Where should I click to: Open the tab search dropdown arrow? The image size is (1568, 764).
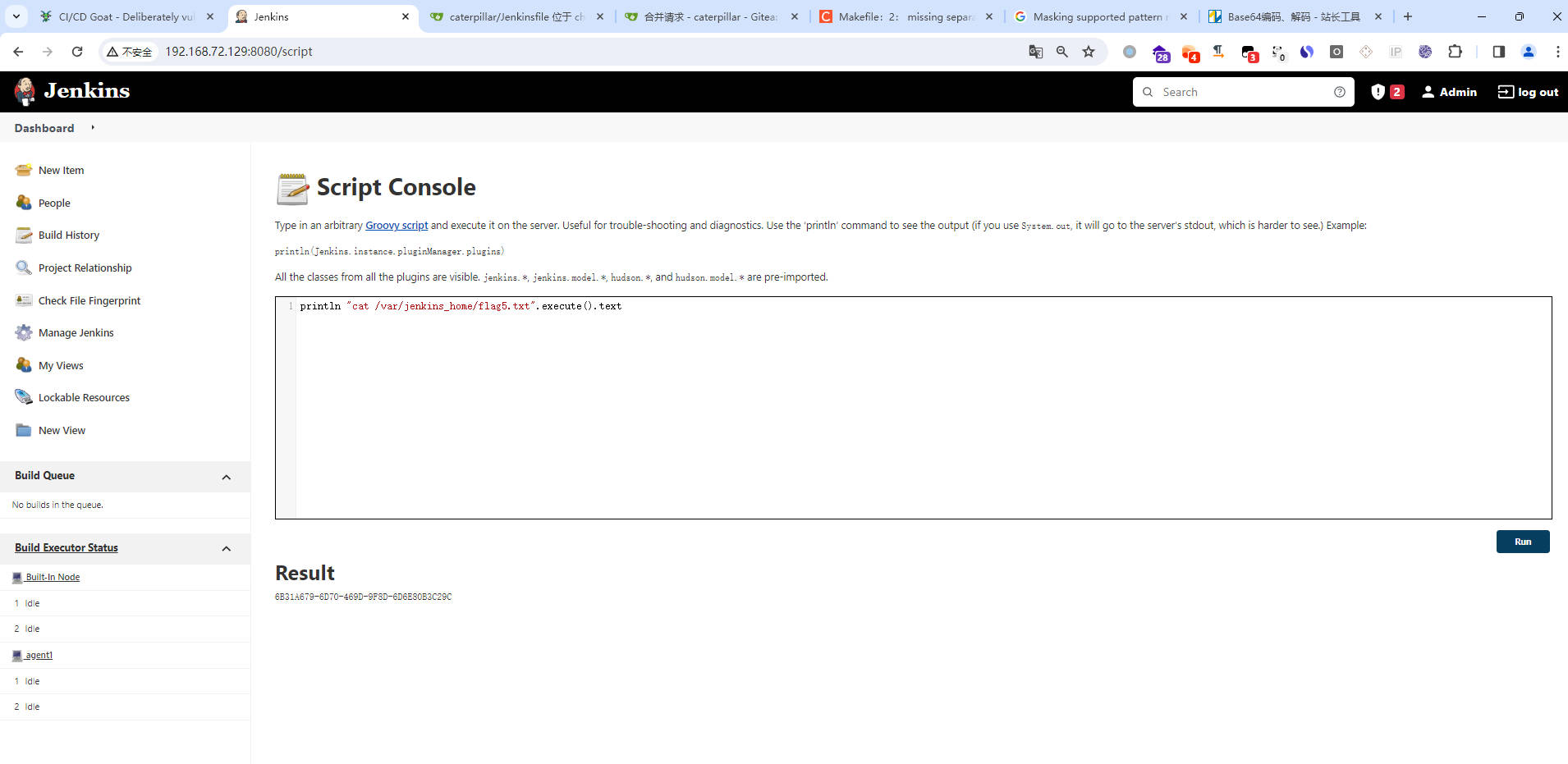pos(16,16)
